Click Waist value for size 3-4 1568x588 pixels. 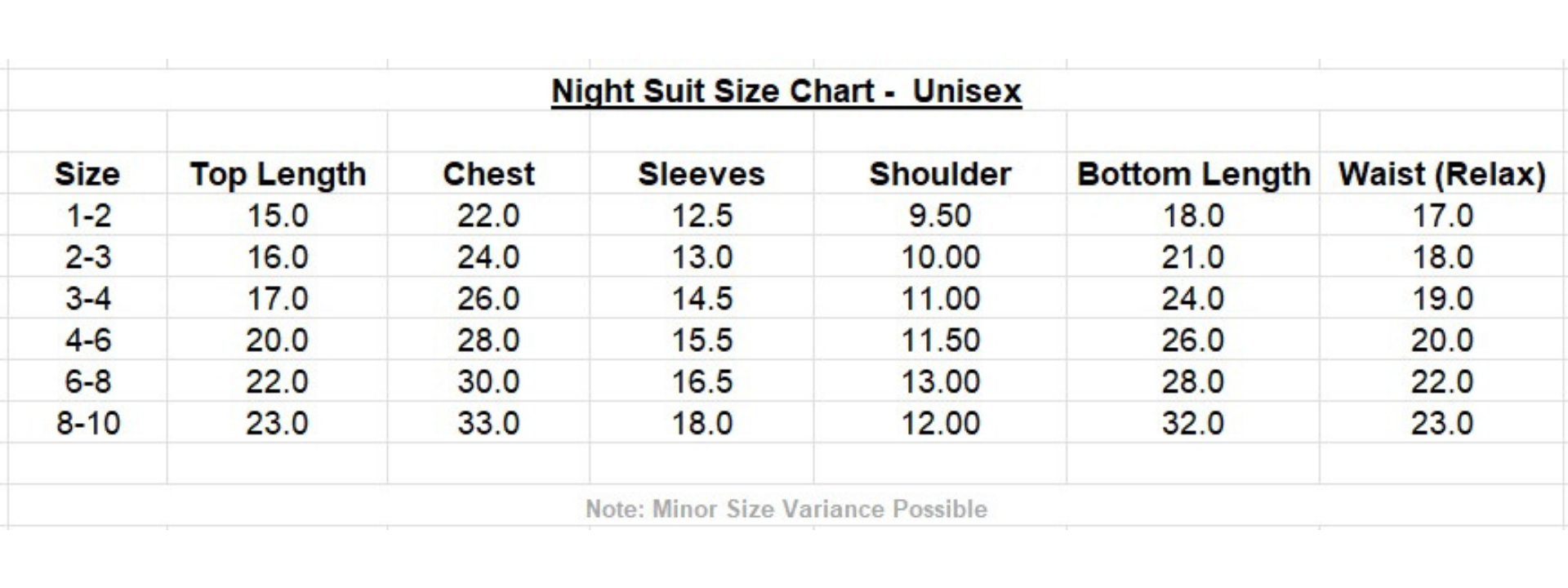1442,299
